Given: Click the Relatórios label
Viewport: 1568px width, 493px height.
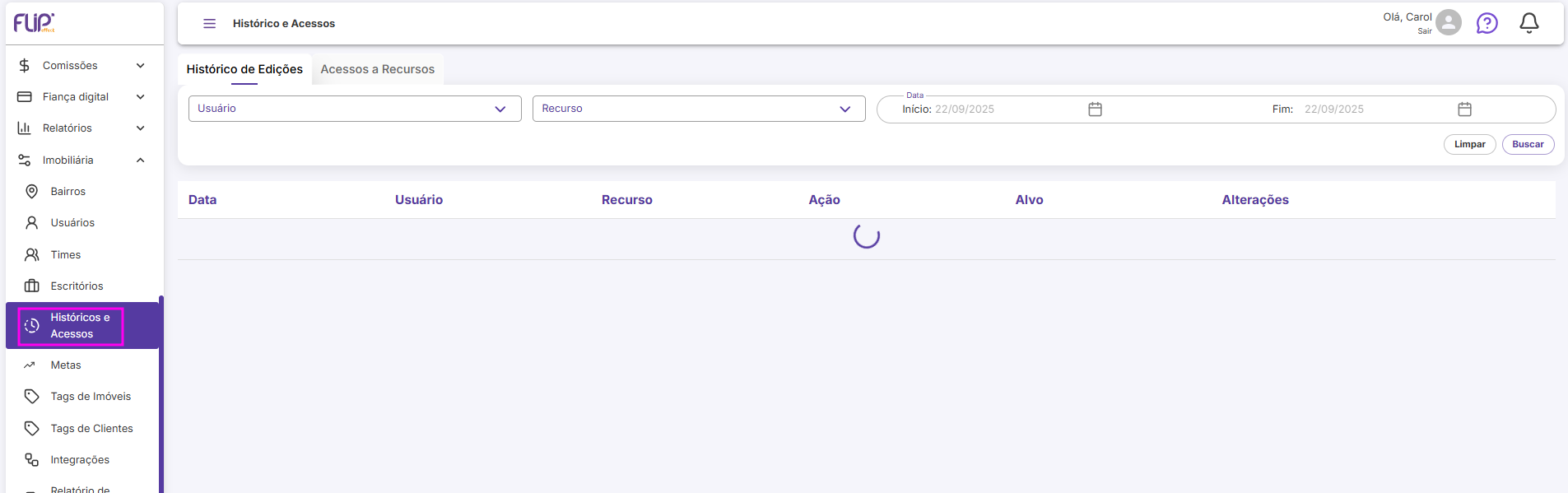Looking at the screenshot, I should [x=67, y=128].
